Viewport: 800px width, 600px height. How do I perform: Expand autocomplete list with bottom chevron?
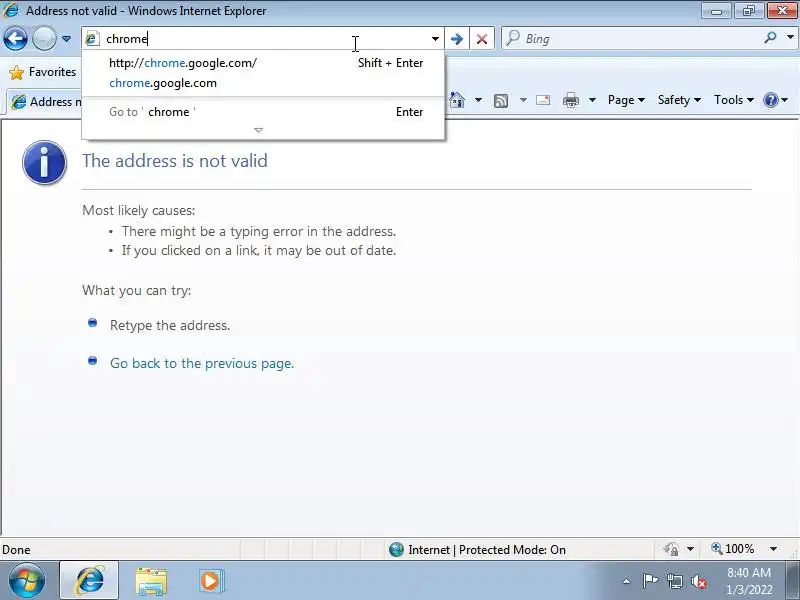pos(259,131)
